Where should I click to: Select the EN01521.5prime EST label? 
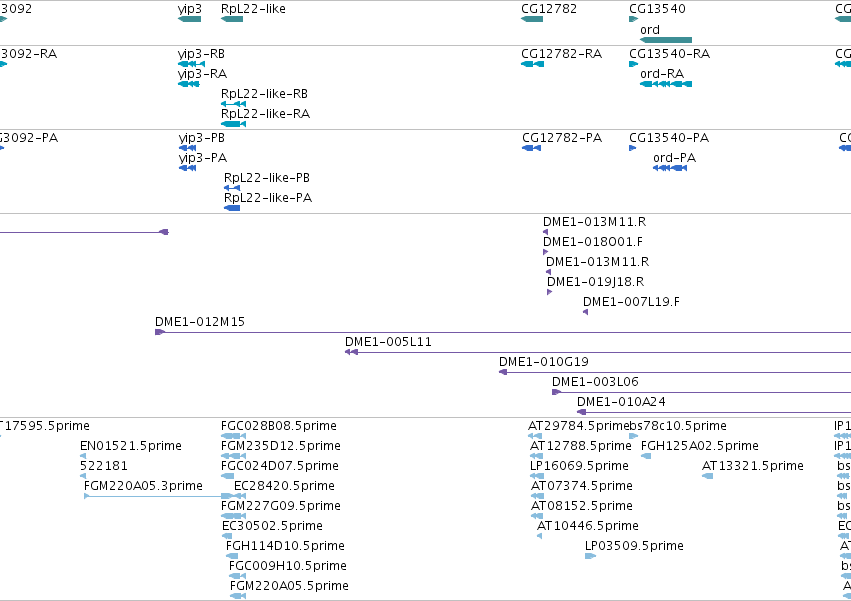pos(131,446)
